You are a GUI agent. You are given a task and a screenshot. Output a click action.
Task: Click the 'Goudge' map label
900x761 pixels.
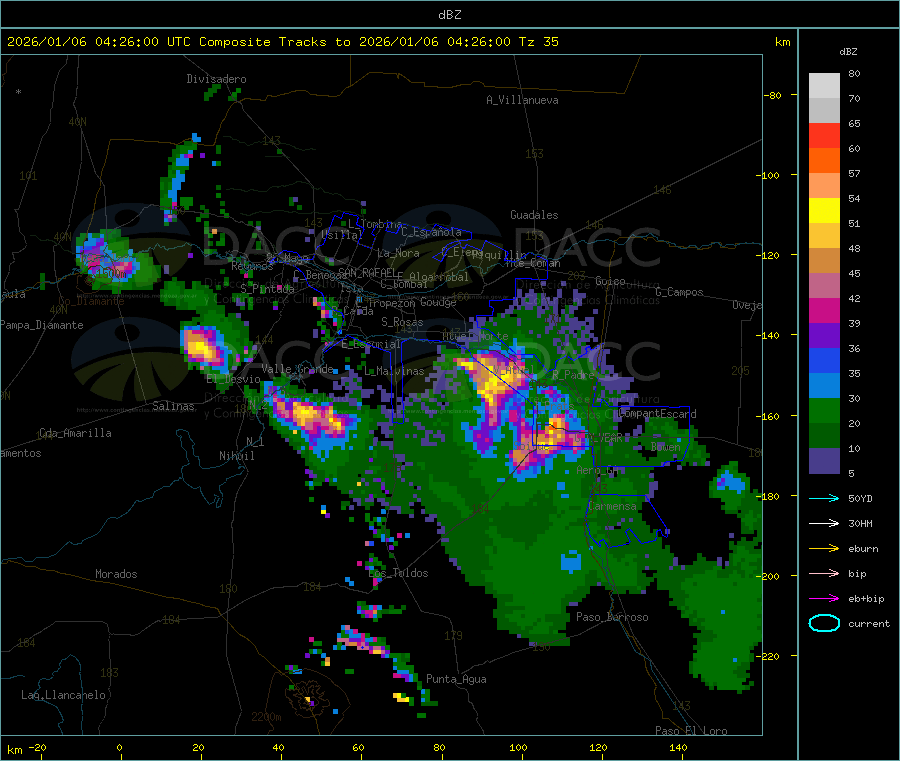coord(438,302)
